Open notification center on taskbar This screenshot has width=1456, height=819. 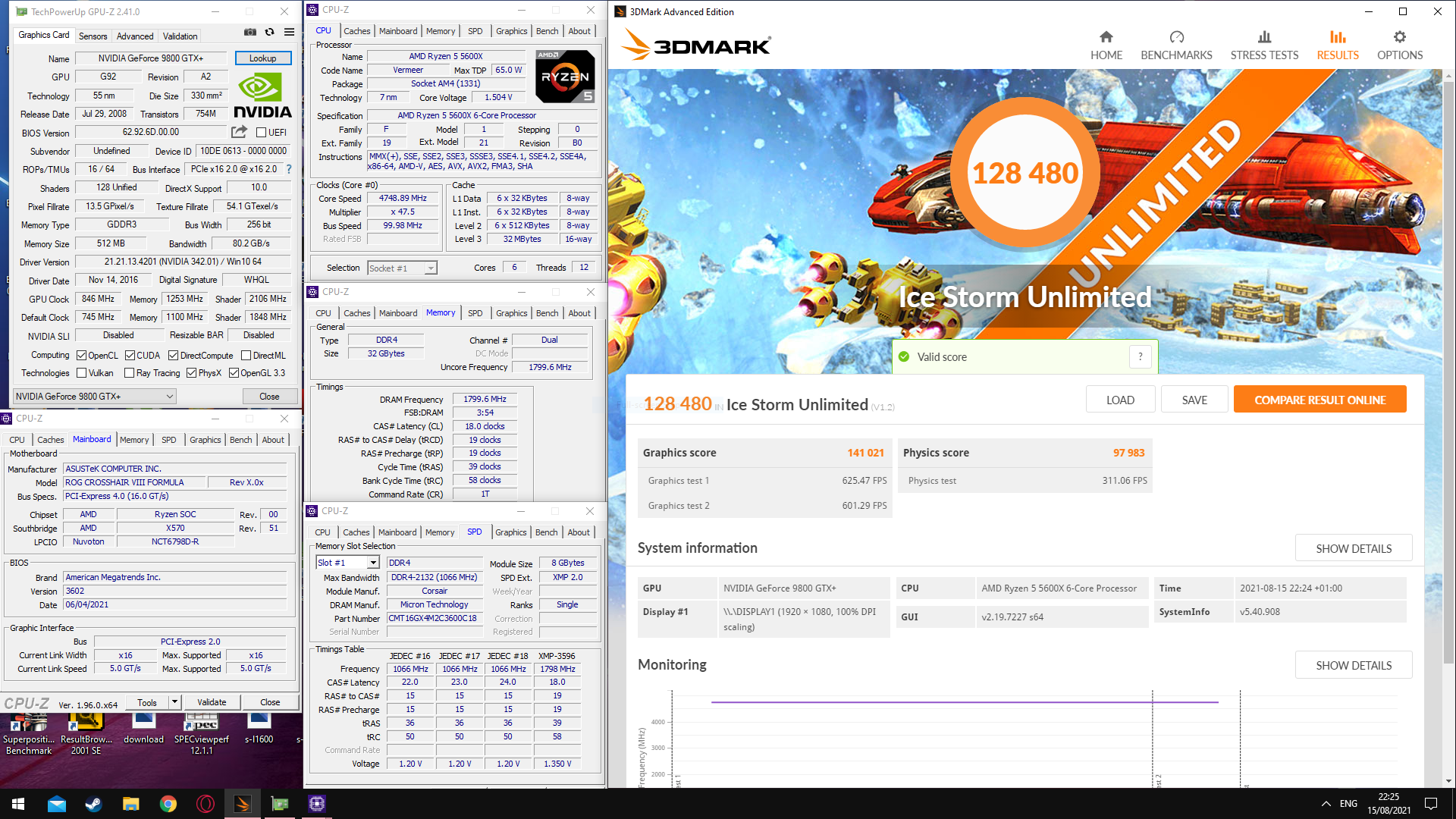point(1431,804)
